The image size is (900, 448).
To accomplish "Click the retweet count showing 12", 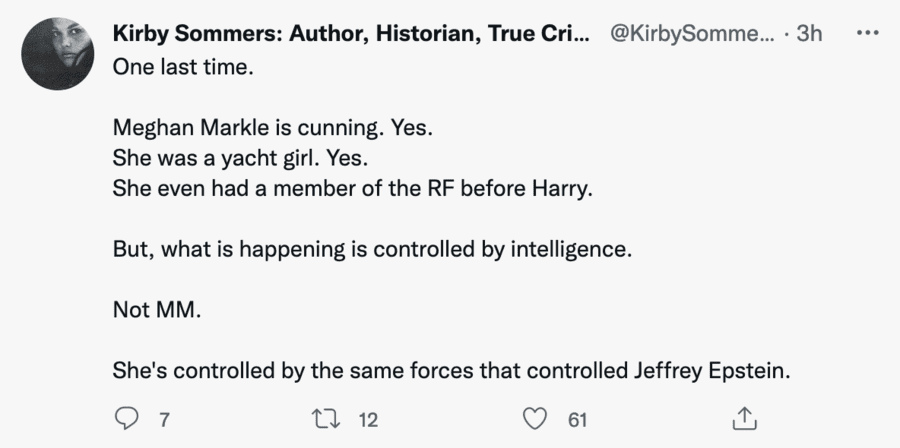I will (x=367, y=419).
